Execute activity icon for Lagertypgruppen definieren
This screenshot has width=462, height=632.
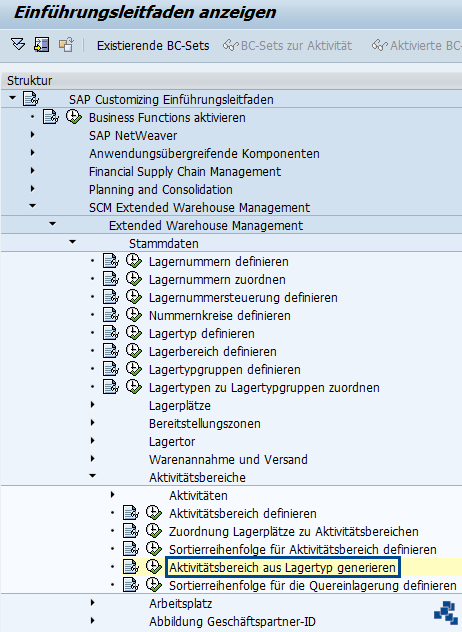click(x=134, y=369)
